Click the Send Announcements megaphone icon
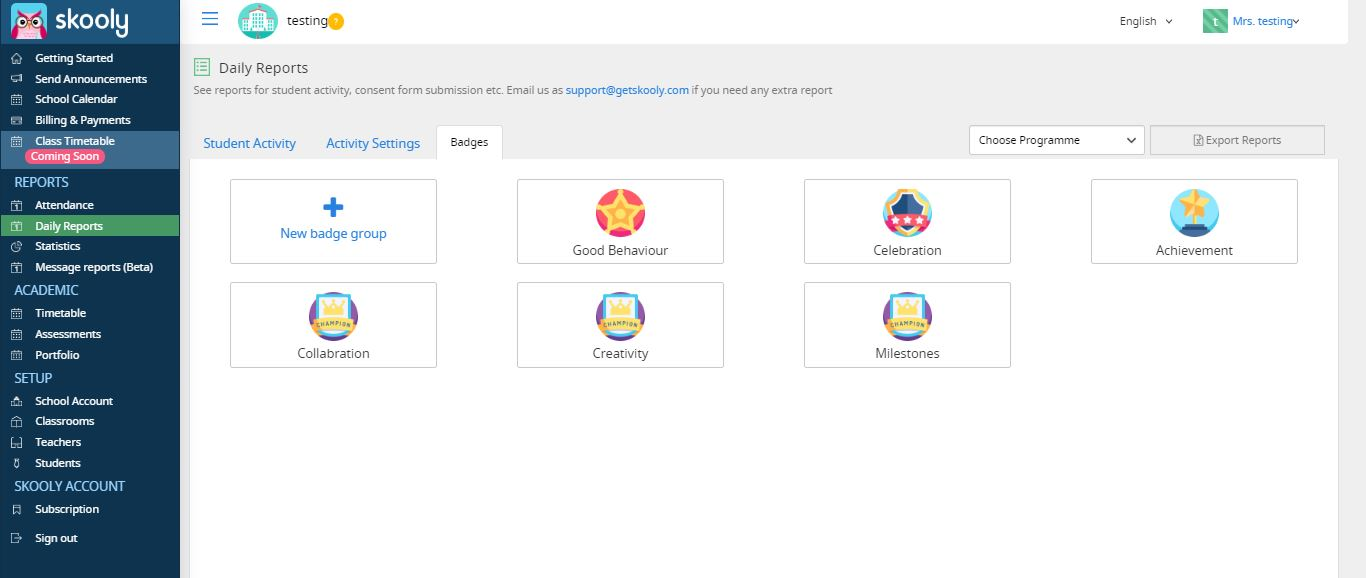This screenshot has width=1366, height=578. 16,79
